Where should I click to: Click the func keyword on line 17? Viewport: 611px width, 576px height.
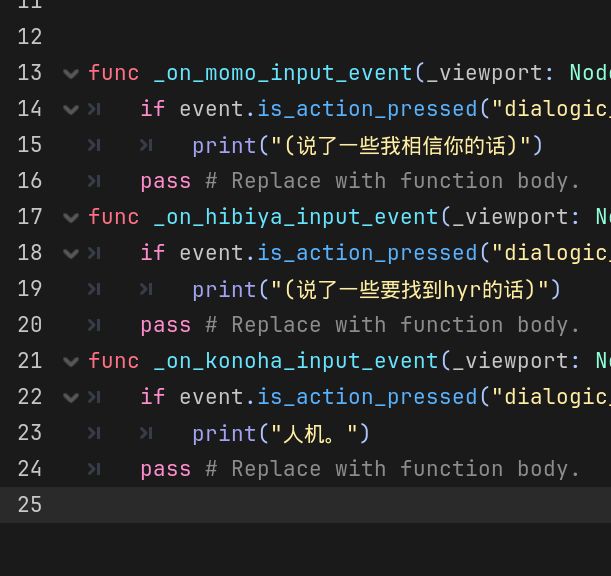point(114,217)
